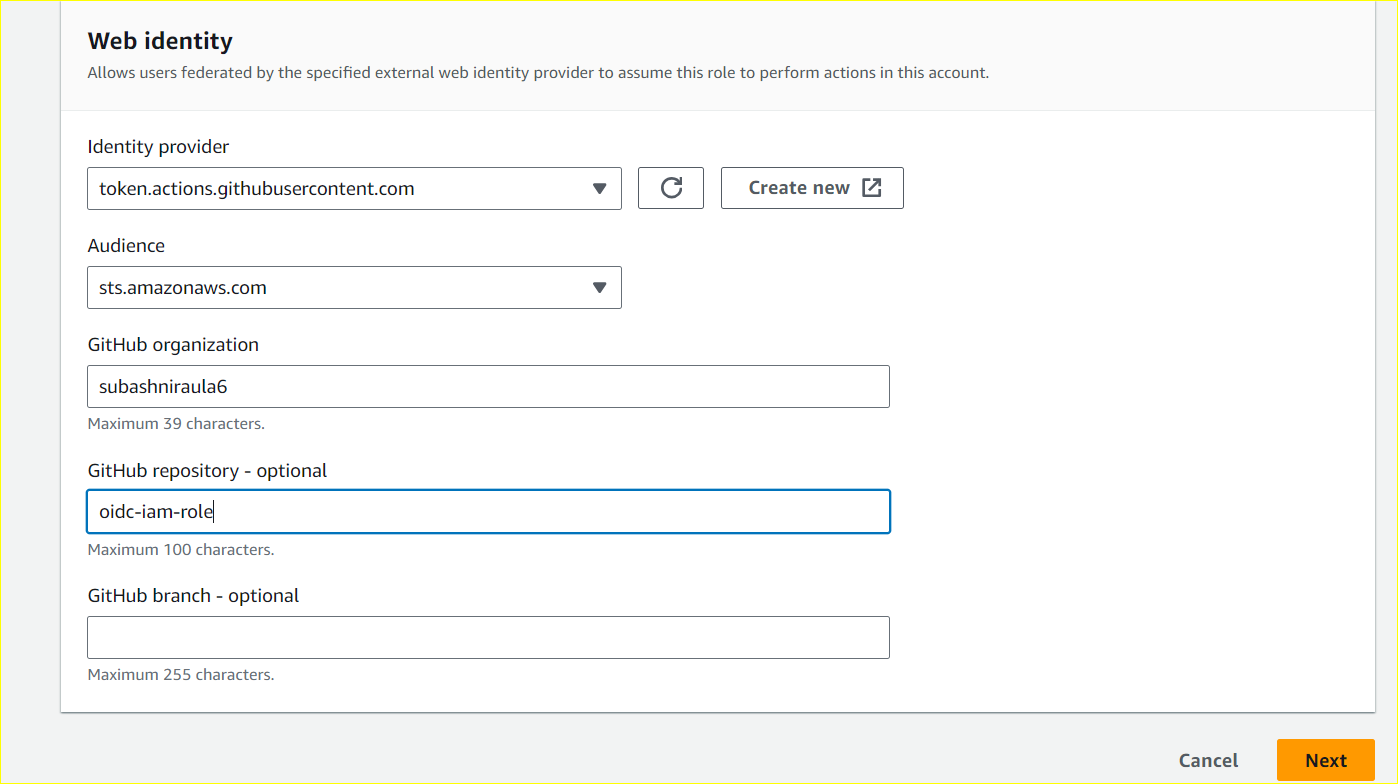Expand the Audience selection dropdown
This screenshot has width=1398, height=784.
(354, 287)
